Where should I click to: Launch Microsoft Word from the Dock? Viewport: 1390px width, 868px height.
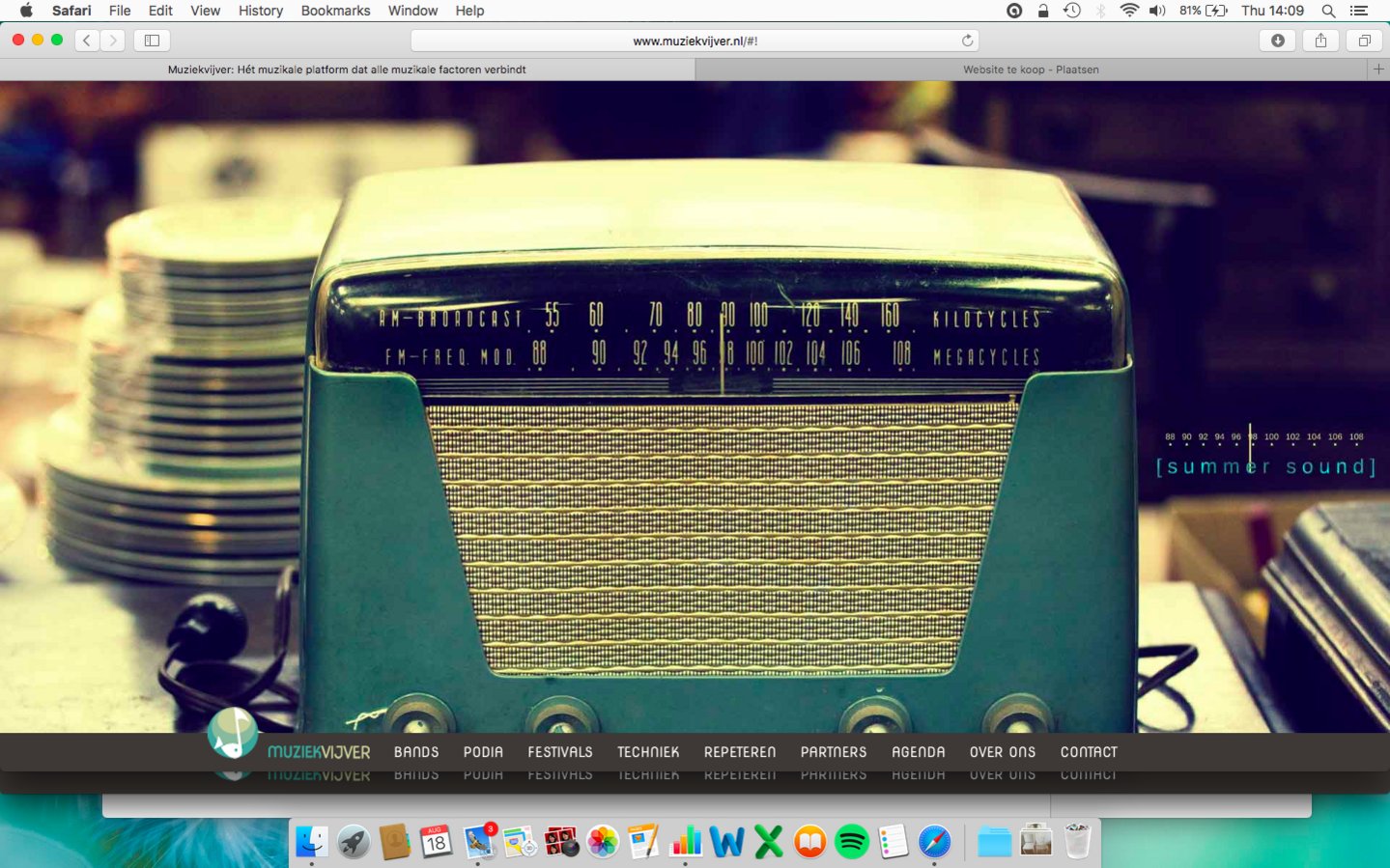point(727,842)
